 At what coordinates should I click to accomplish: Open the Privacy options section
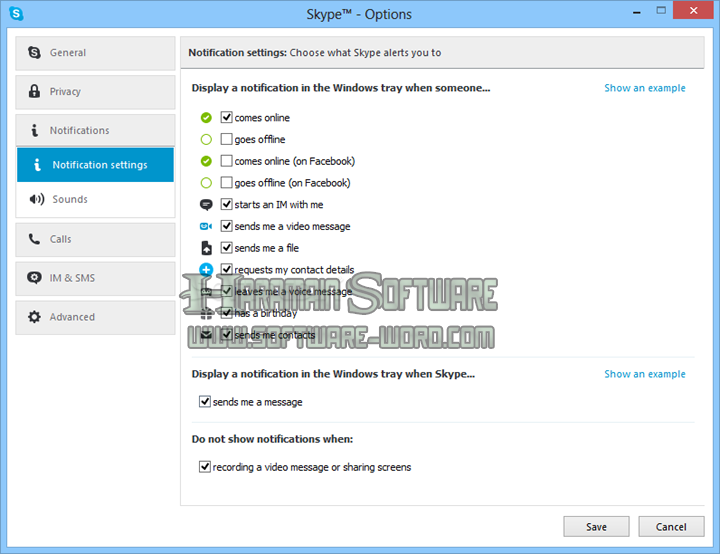95,92
